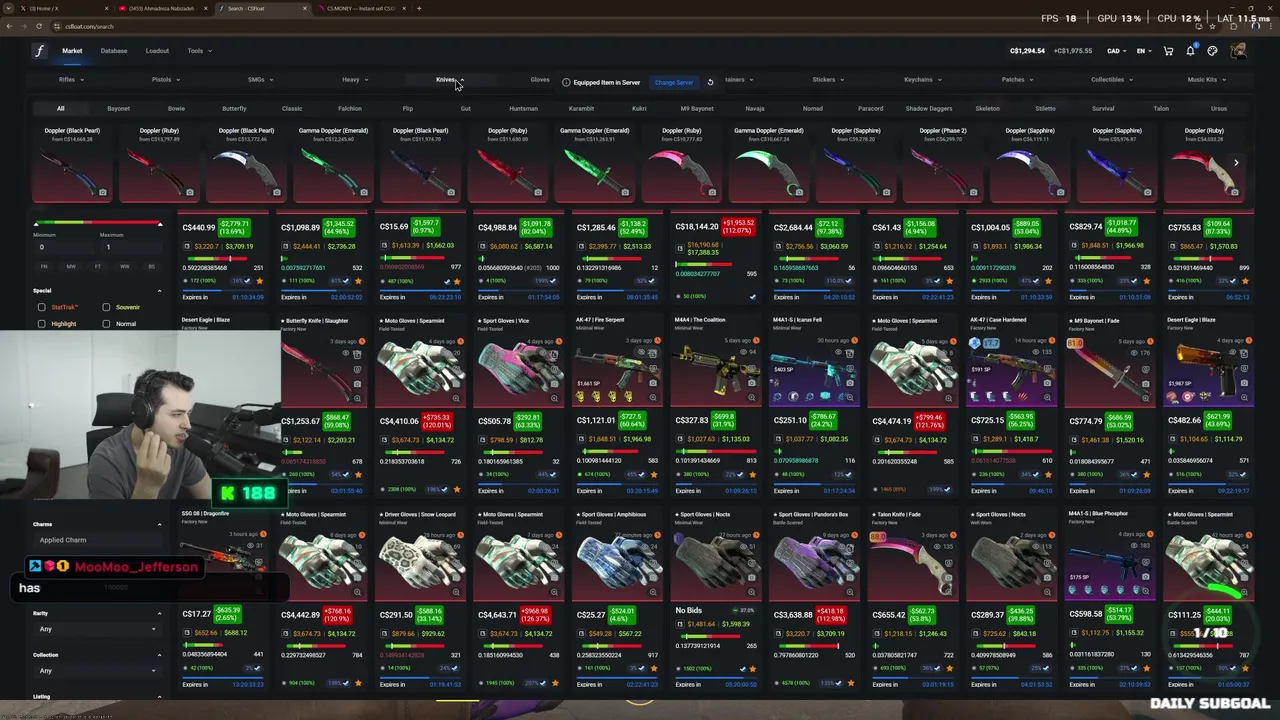Expand the Pistols category dropdown

(x=165, y=79)
